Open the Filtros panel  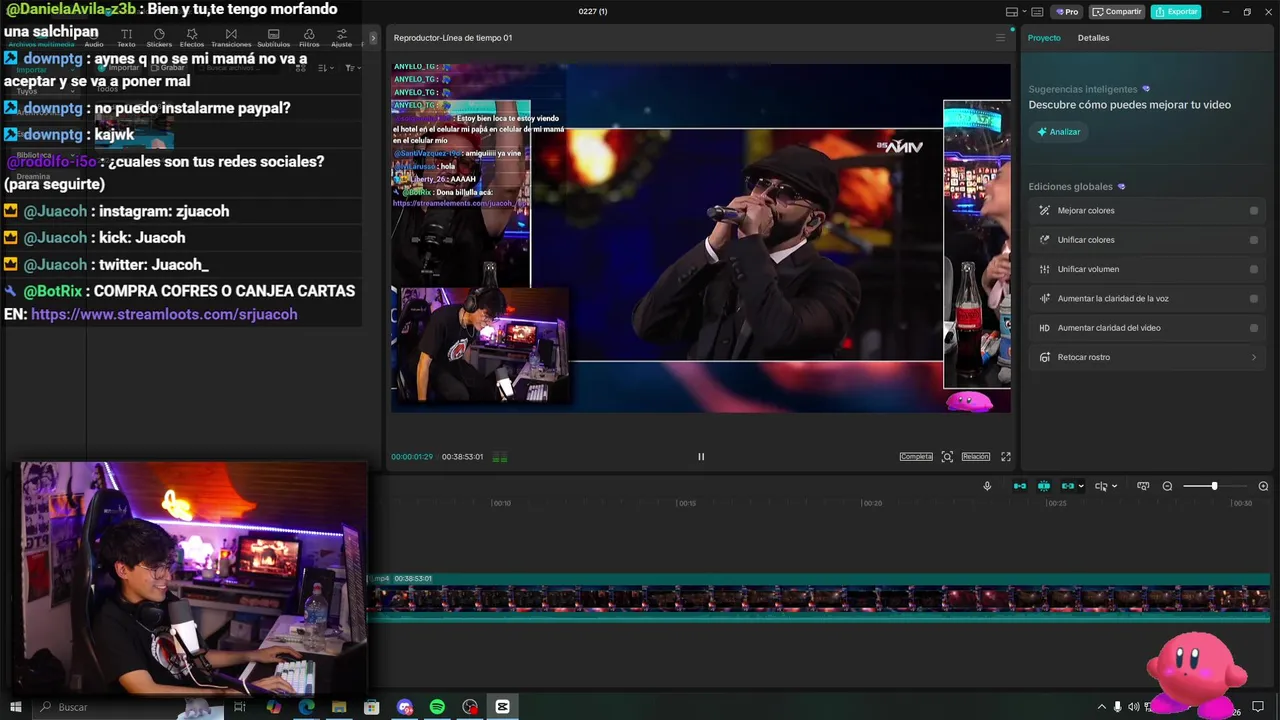pyautogui.click(x=309, y=38)
